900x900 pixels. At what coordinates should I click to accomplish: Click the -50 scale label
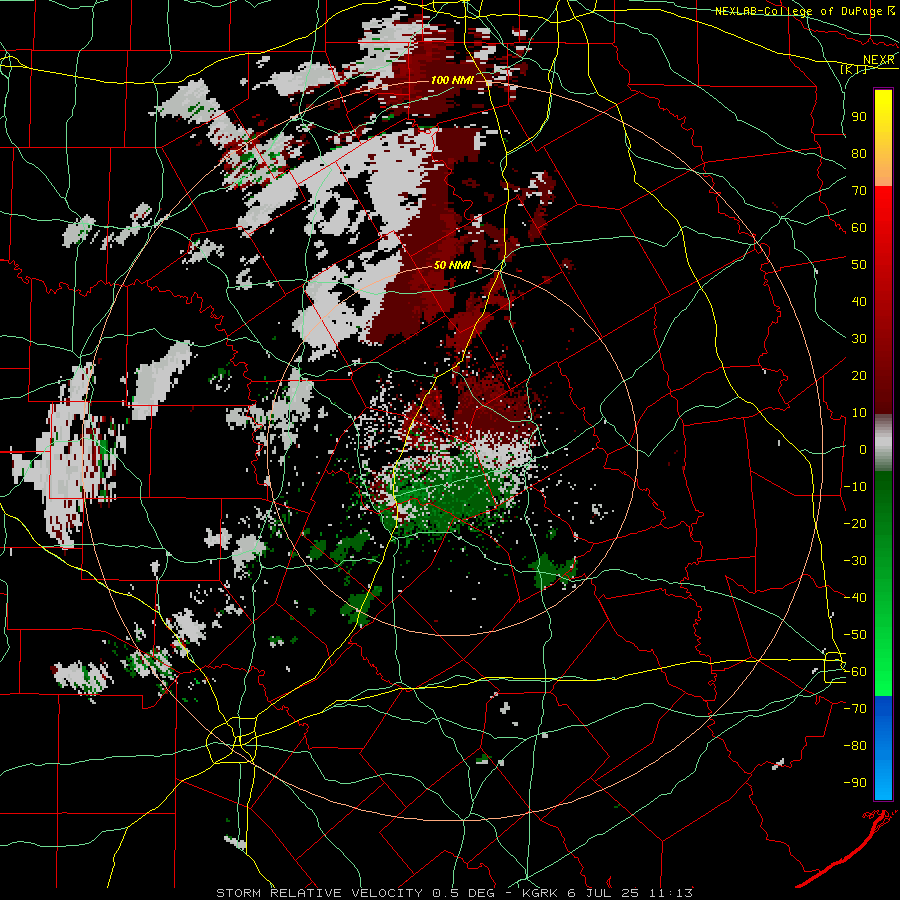pyautogui.click(x=855, y=635)
